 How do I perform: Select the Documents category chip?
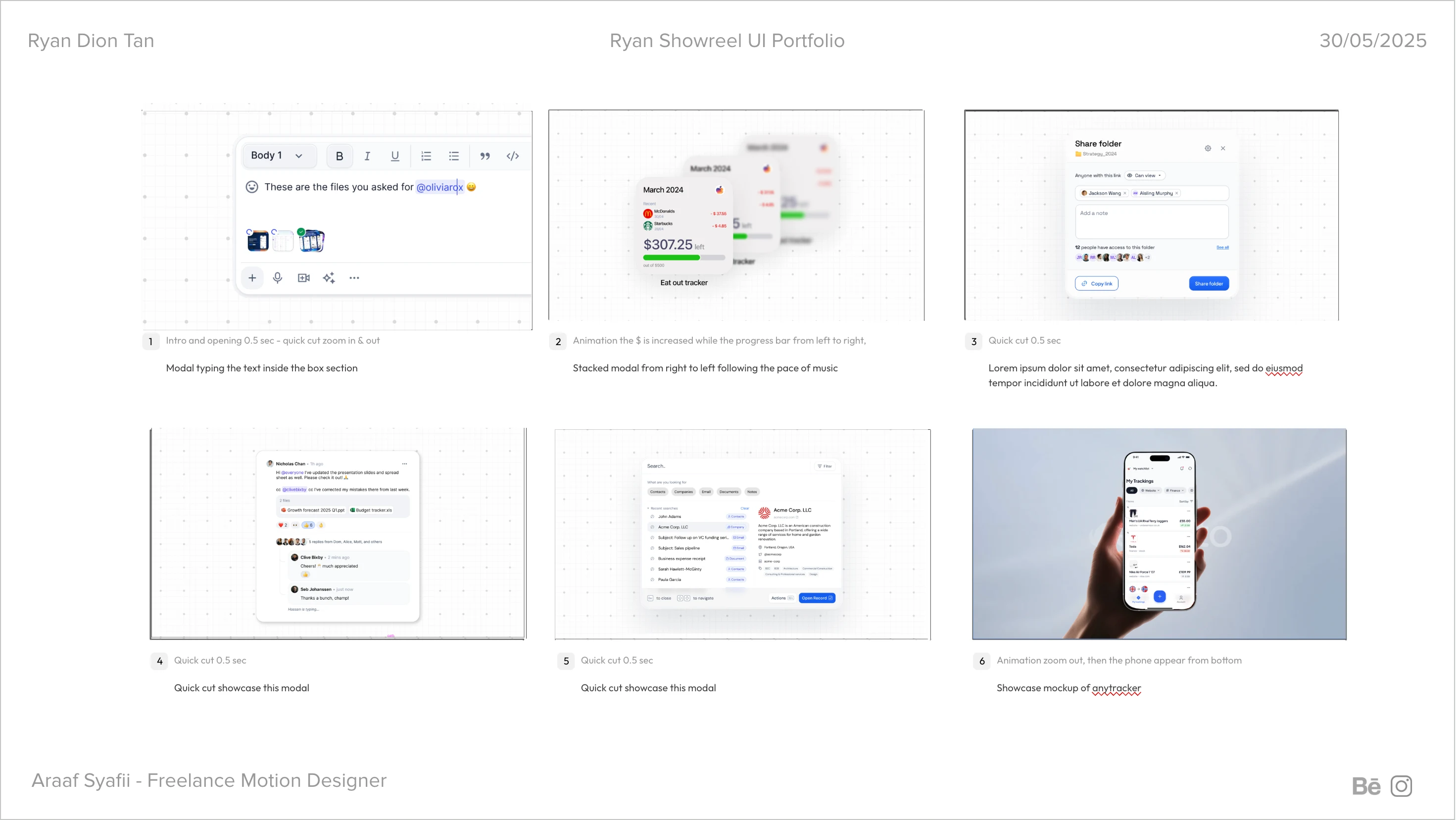coord(729,492)
